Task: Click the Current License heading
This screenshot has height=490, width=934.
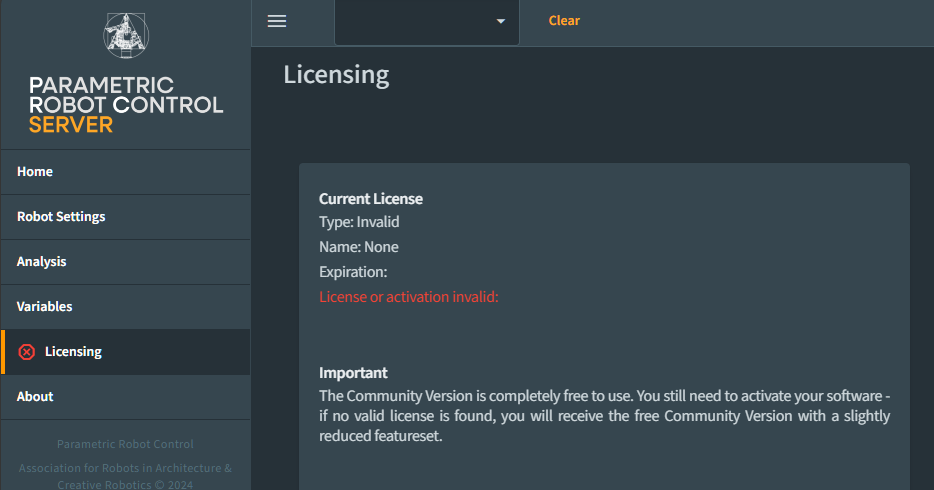Action: coord(371,199)
